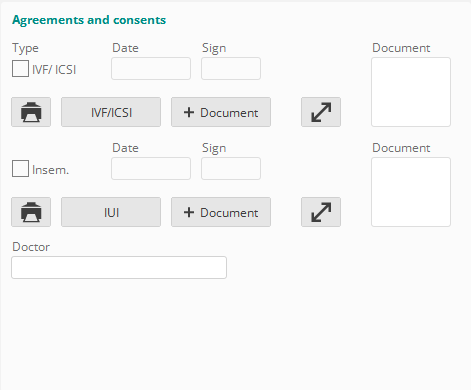Viewport: 471px width, 390px height.
Task: Focus the Date field for Insem.
Action: (151, 168)
